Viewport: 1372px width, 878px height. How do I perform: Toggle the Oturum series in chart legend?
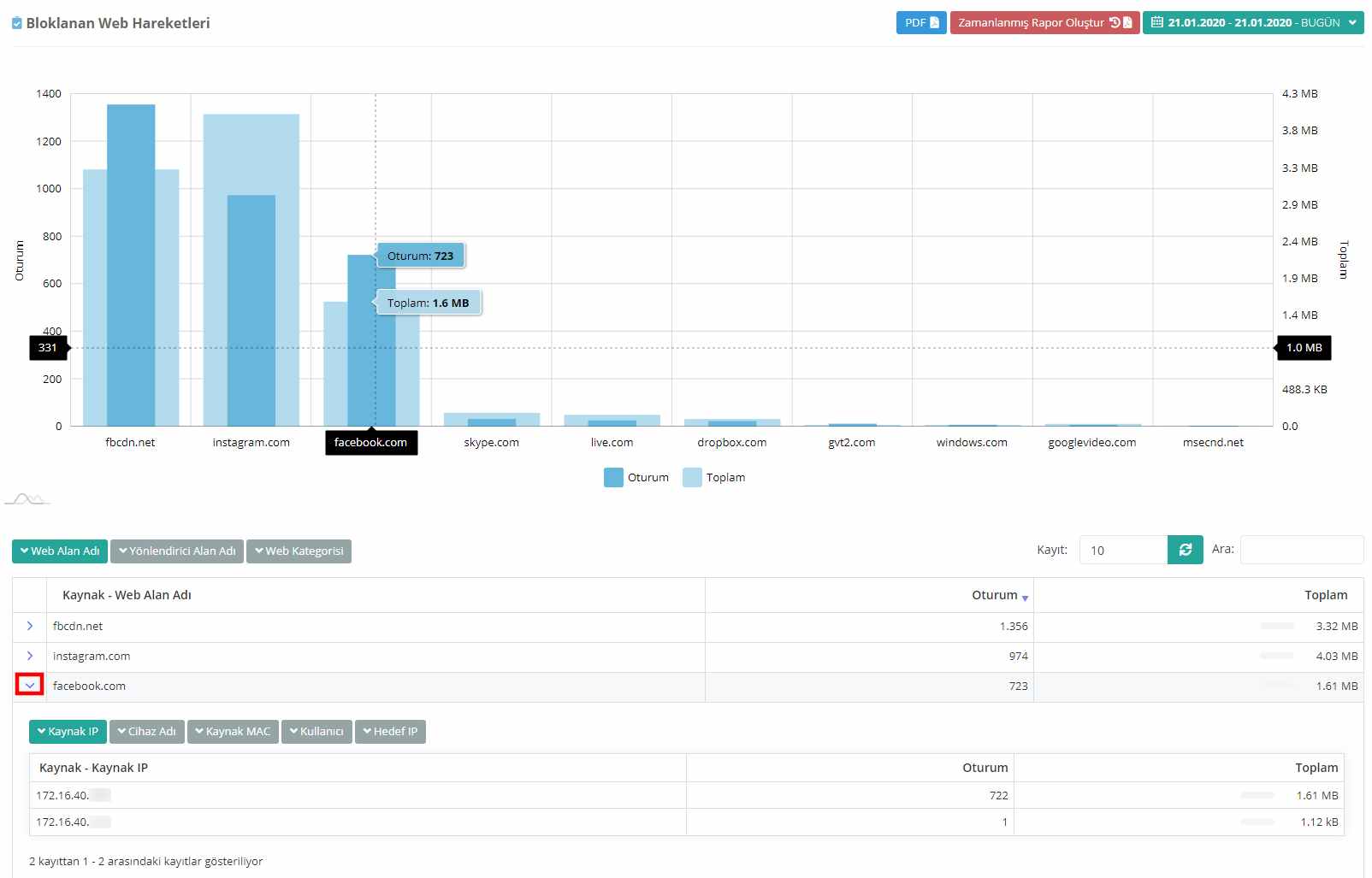pyautogui.click(x=636, y=478)
